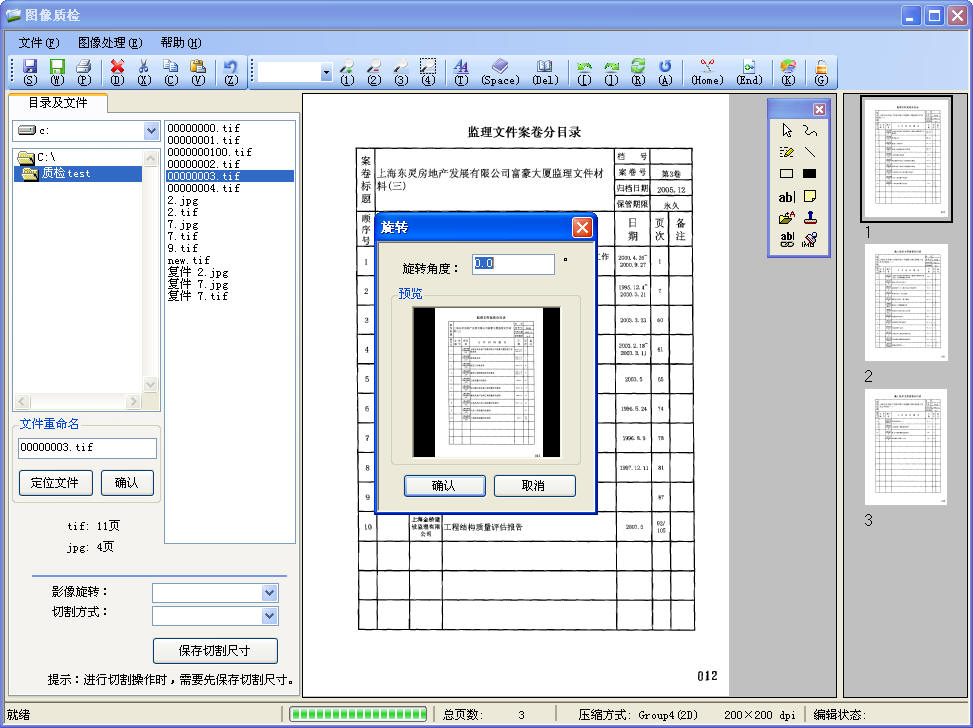The width and height of the screenshot is (973, 728).
Task: Click 确认 in the 旋转 dialog
Action: pyautogui.click(x=443, y=486)
